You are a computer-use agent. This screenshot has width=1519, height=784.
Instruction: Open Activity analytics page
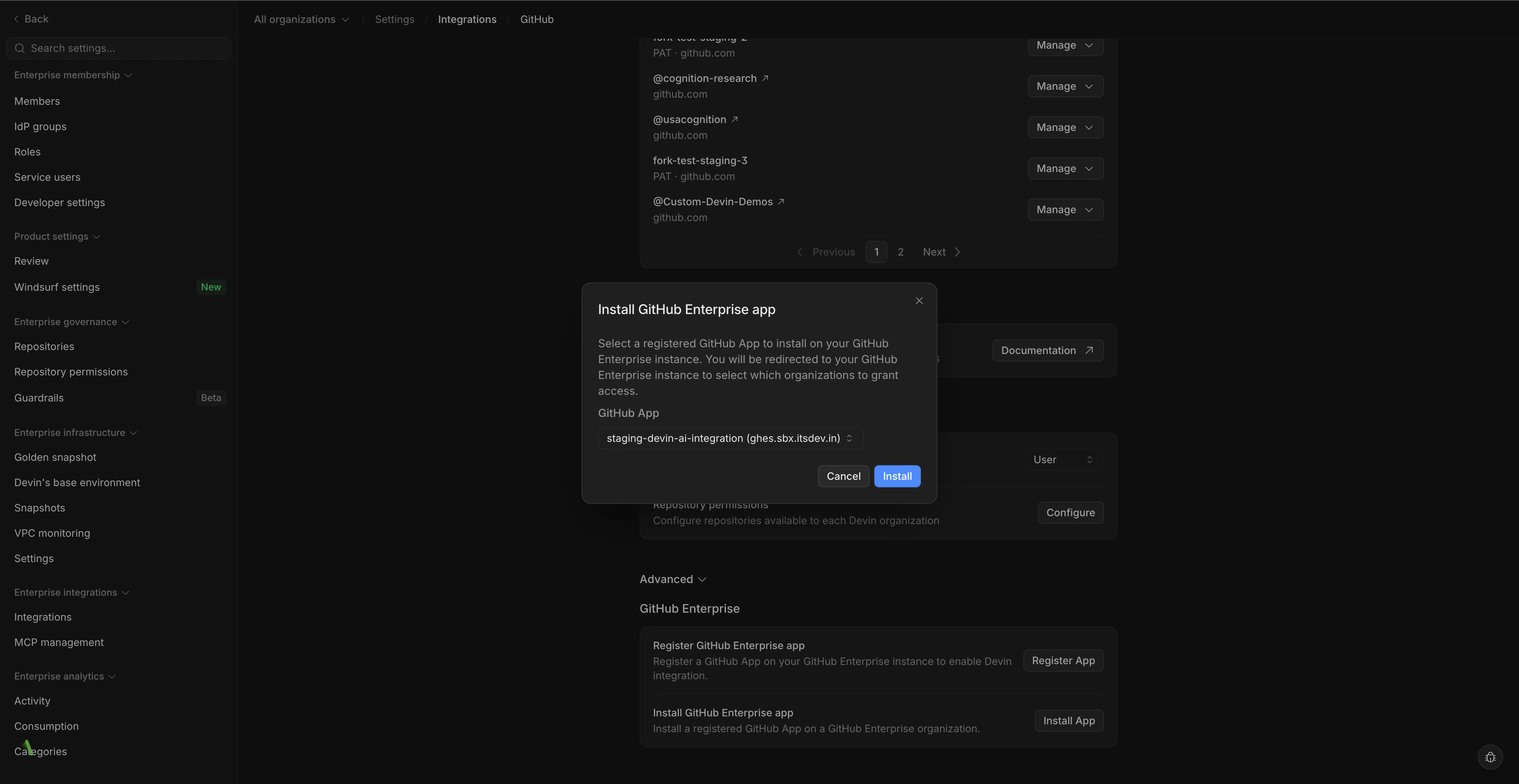(x=32, y=701)
